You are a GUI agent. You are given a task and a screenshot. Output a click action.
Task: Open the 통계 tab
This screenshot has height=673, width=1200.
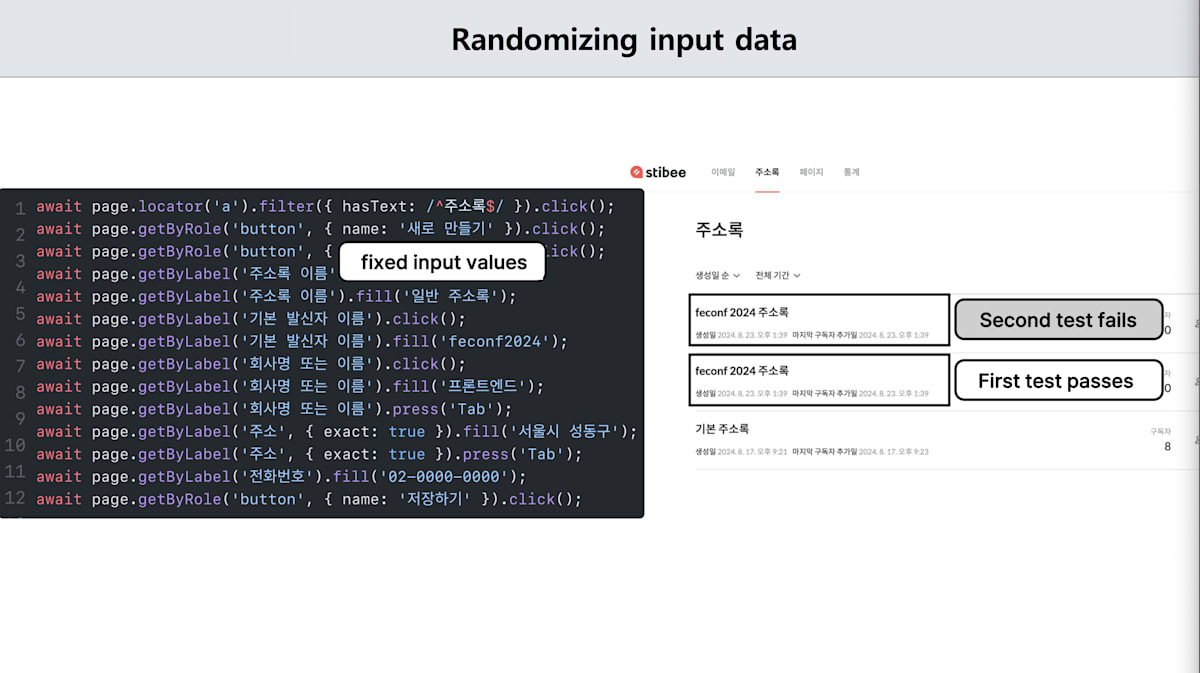point(851,172)
